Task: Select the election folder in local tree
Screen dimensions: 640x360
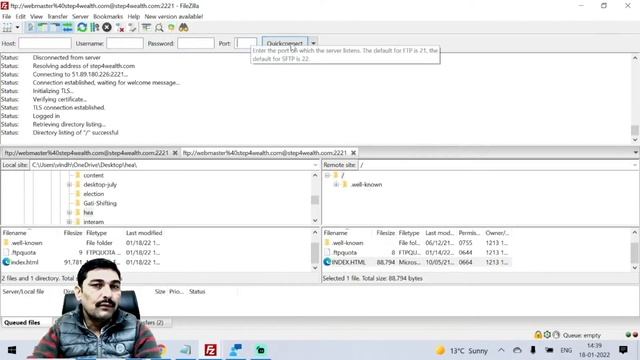Action: click(93, 194)
